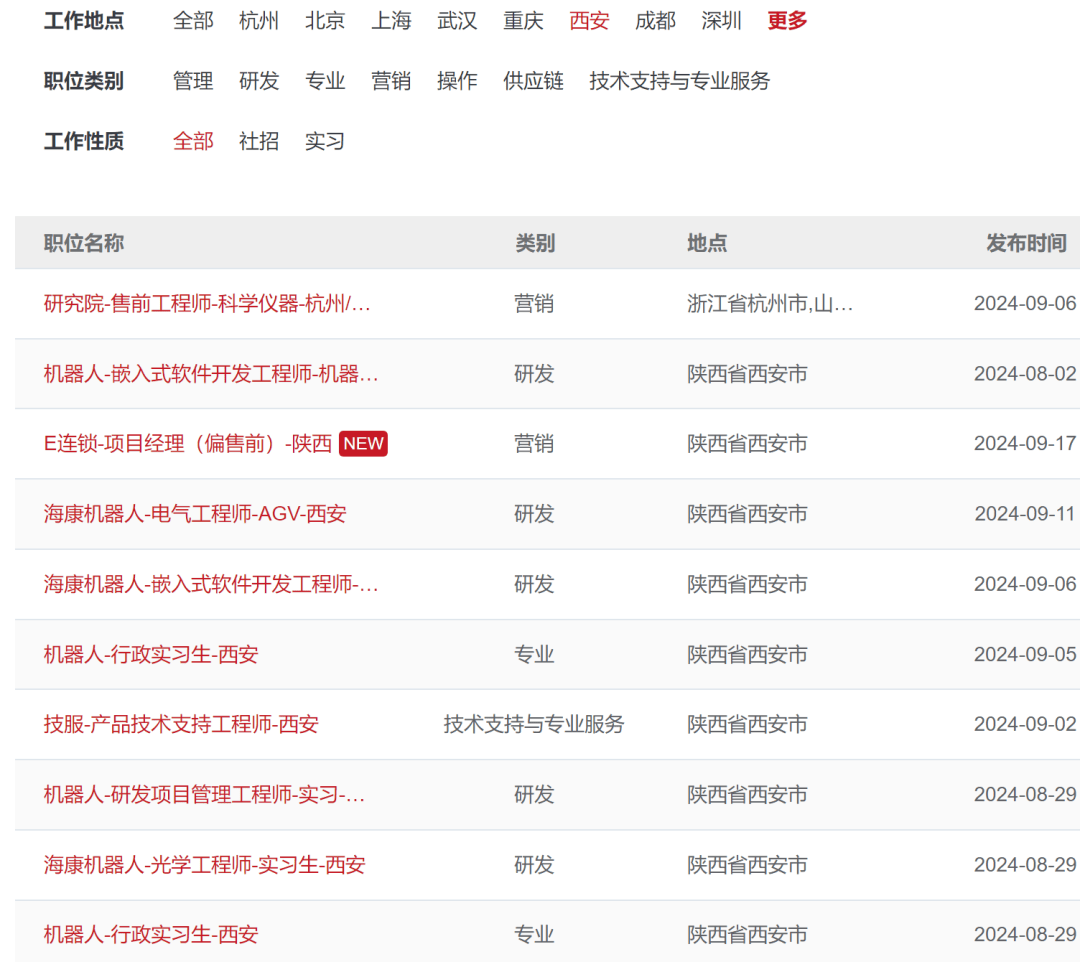Select 全部 in the 工作地点 filter
The width and height of the screenshot is (1080, 962).
pos(193,21)
